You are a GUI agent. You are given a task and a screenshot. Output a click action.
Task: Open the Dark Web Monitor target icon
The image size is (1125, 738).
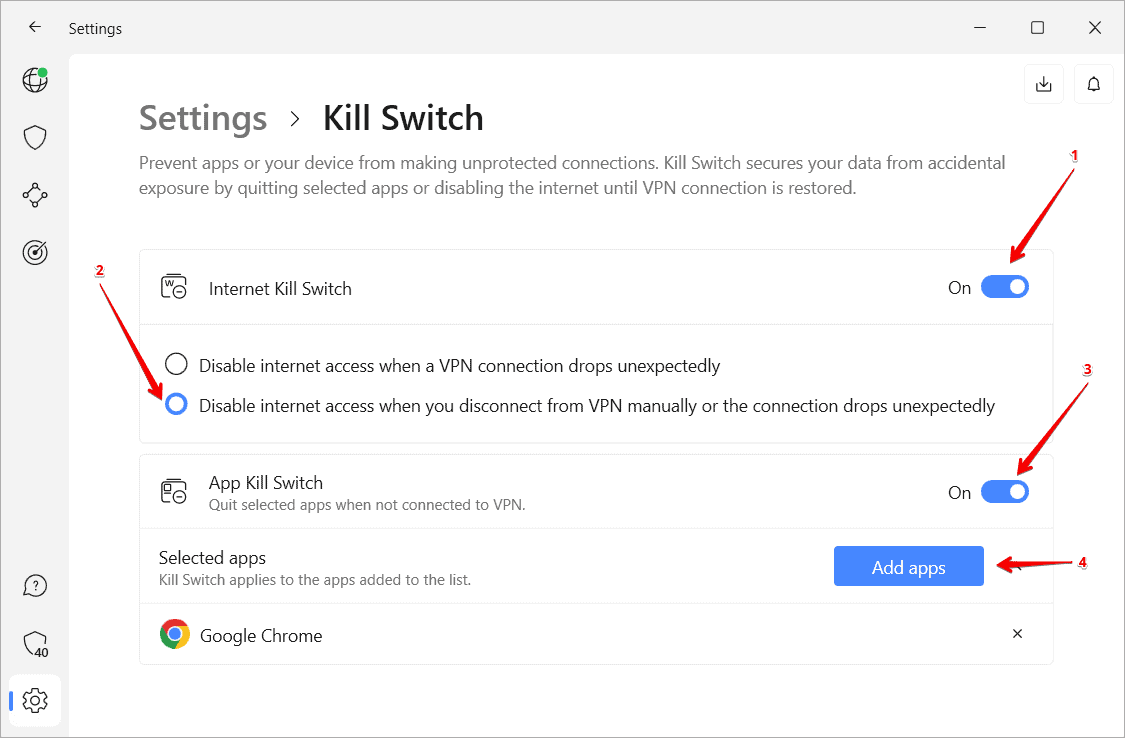[35, 253]
